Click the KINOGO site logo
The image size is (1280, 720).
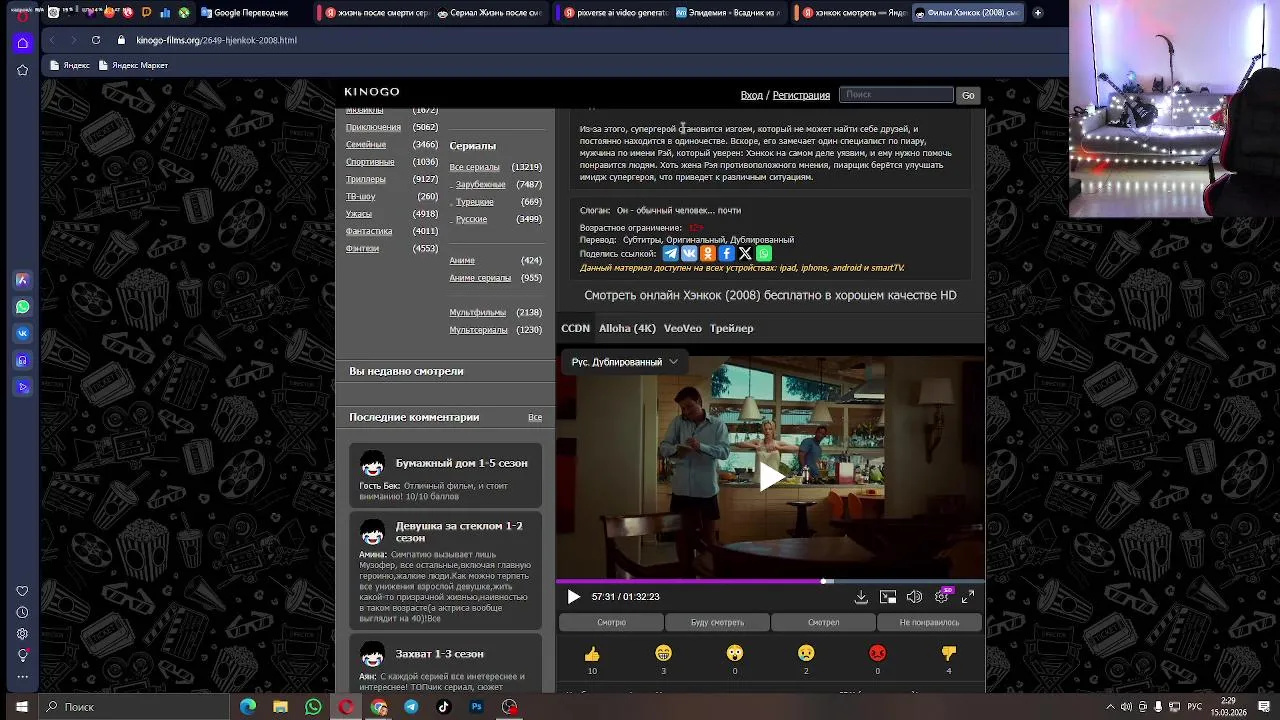(x=372, y=92)
